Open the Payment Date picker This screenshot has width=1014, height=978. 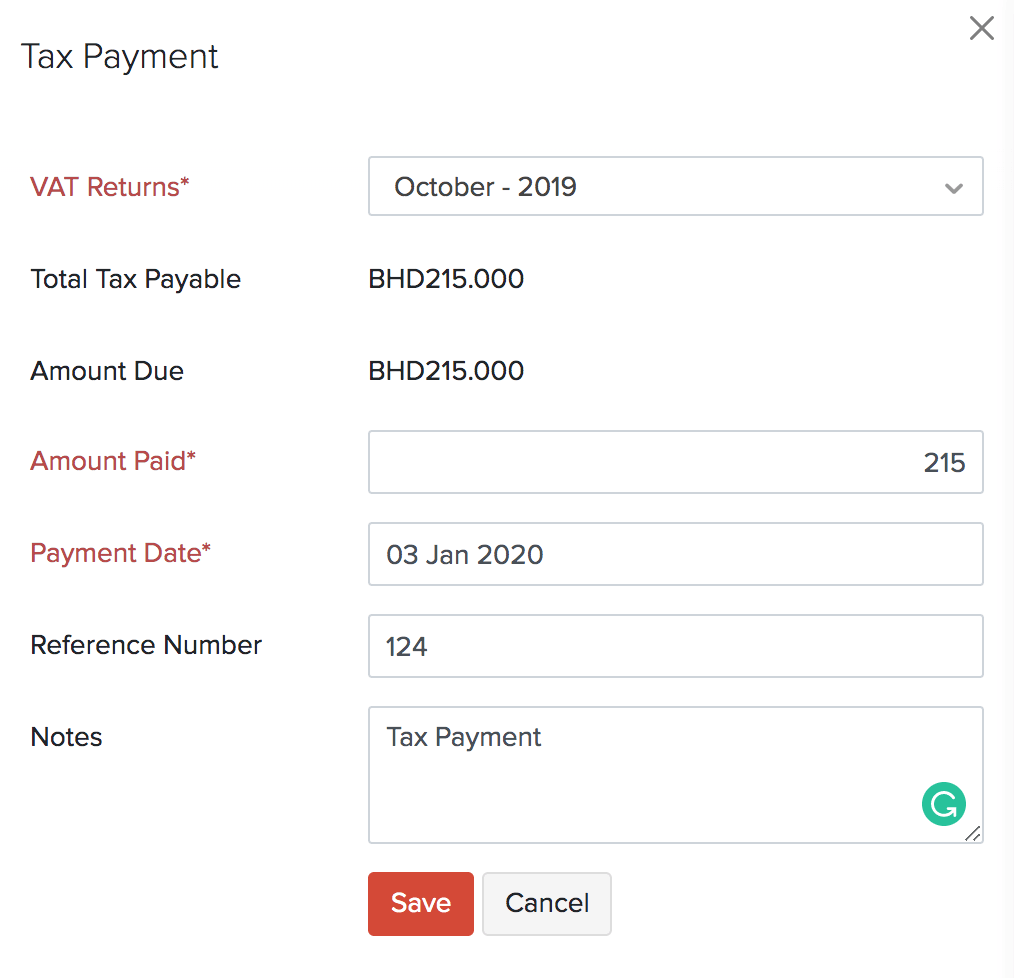pos(675,554)
